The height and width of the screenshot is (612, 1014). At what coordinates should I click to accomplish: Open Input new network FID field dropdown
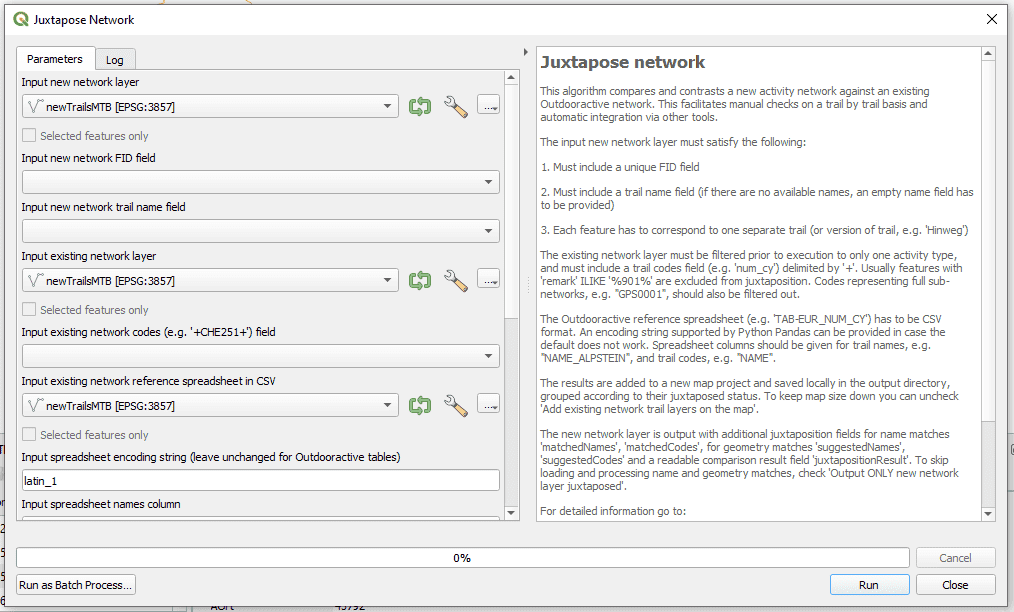261,182
